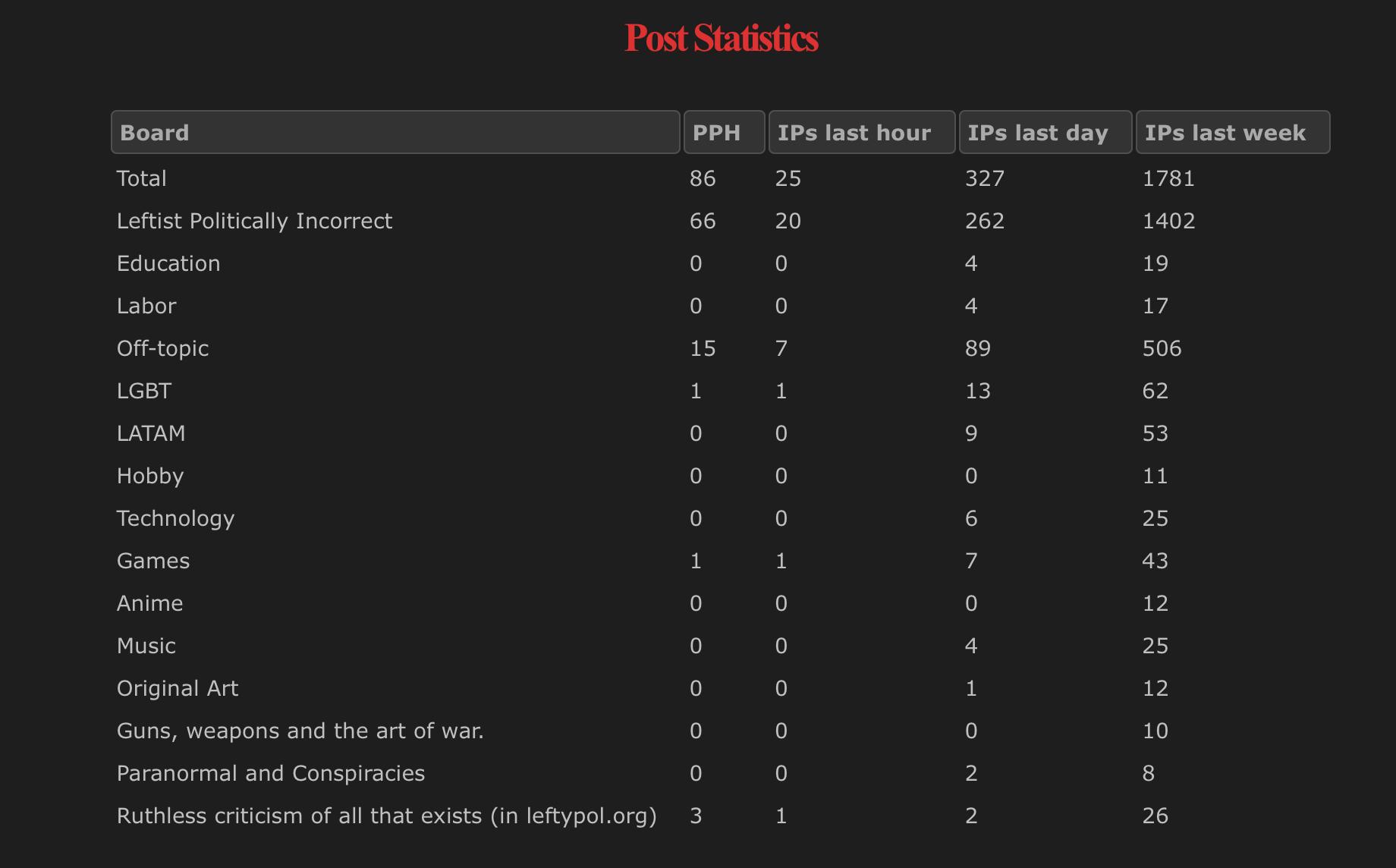Click the LGBT board name
Image resolution: width=1396 pixels, height=868 pixels.
144,391
